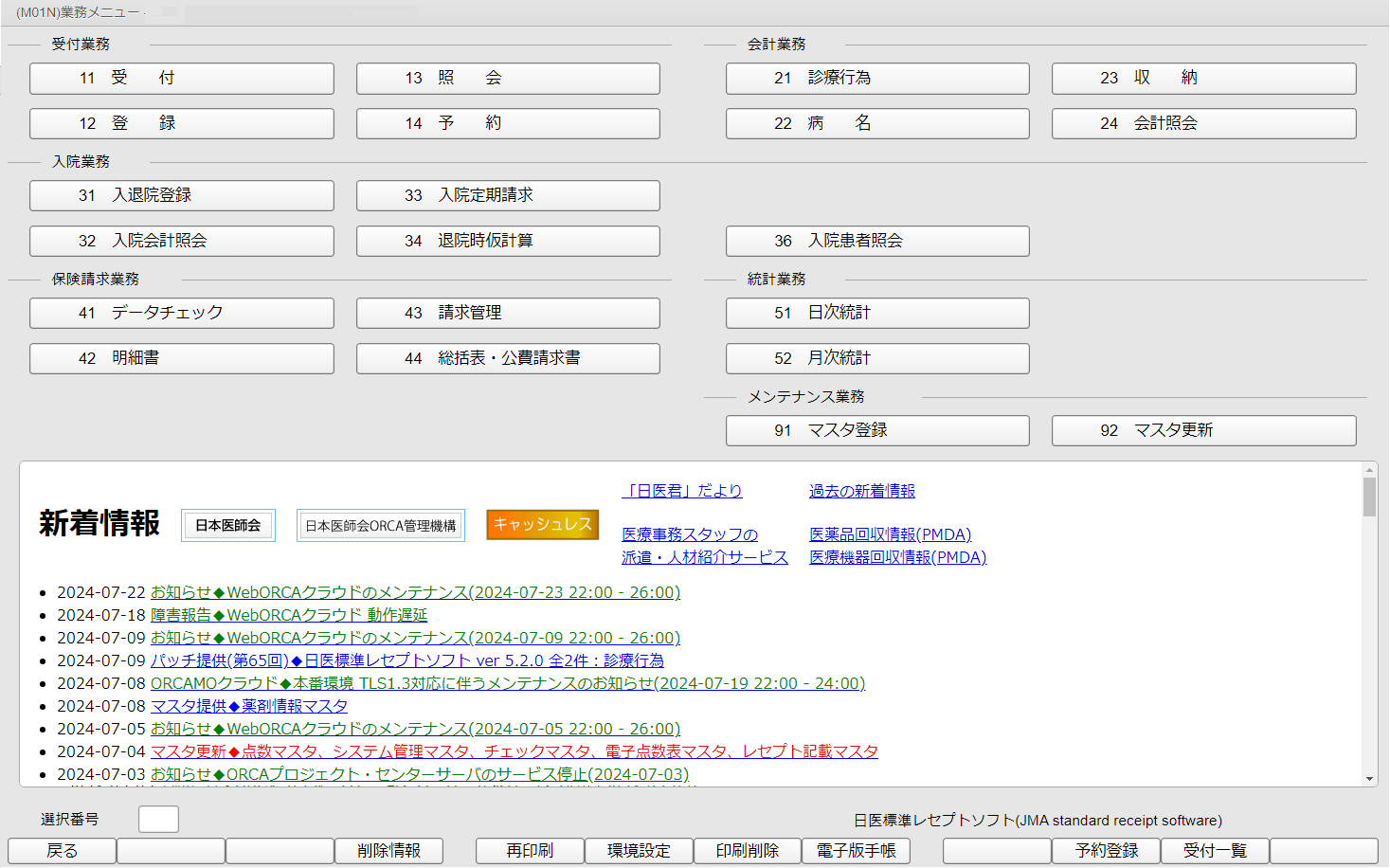The height and width of the screenshot is (868, 1390).
Task: Open 91 マスタ登録
Action: click(x=877, y=431)
